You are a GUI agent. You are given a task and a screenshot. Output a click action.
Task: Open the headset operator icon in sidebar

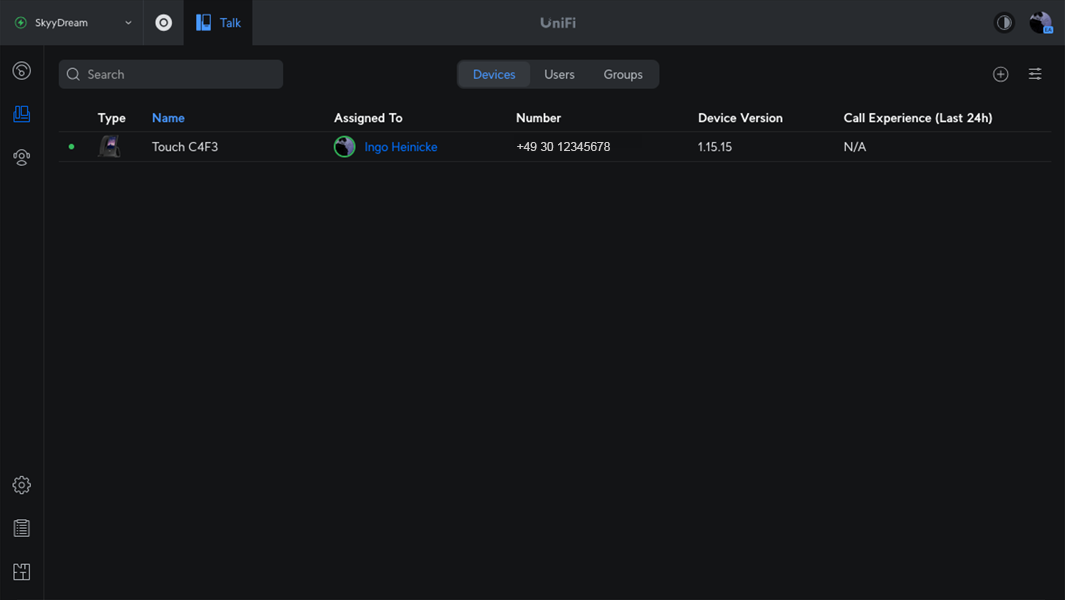point(21,157)
